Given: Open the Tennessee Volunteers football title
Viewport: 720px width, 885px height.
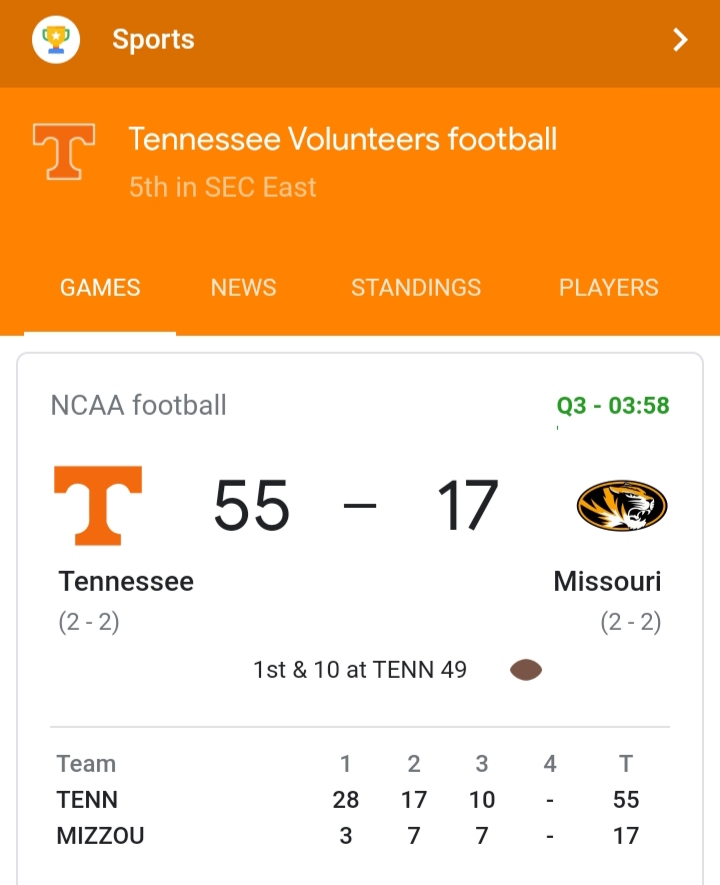Looking at the screenshot, I should click(342, 139).
